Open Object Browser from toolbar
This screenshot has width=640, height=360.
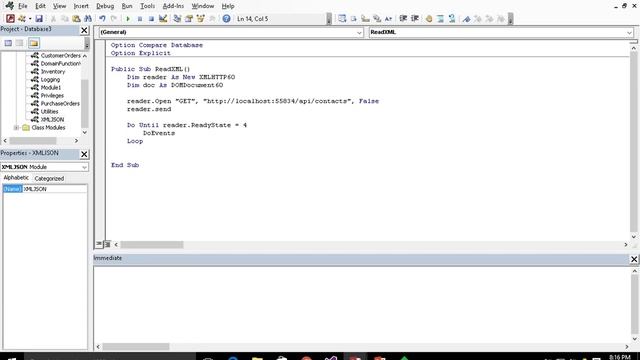click(x=200, y=19)
